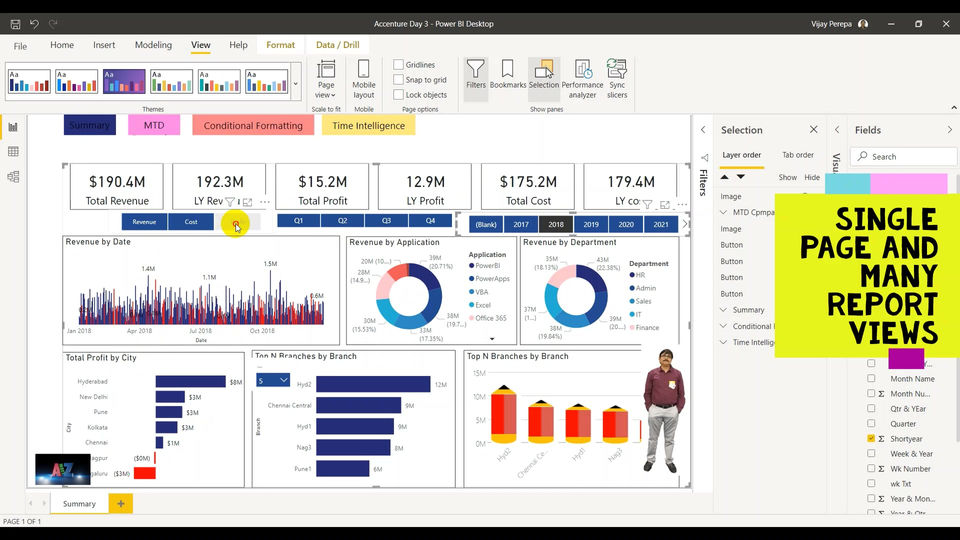Viewport: 960px width, 540px height.
Task: Check the Month Name field
Action: click(871, 378)
